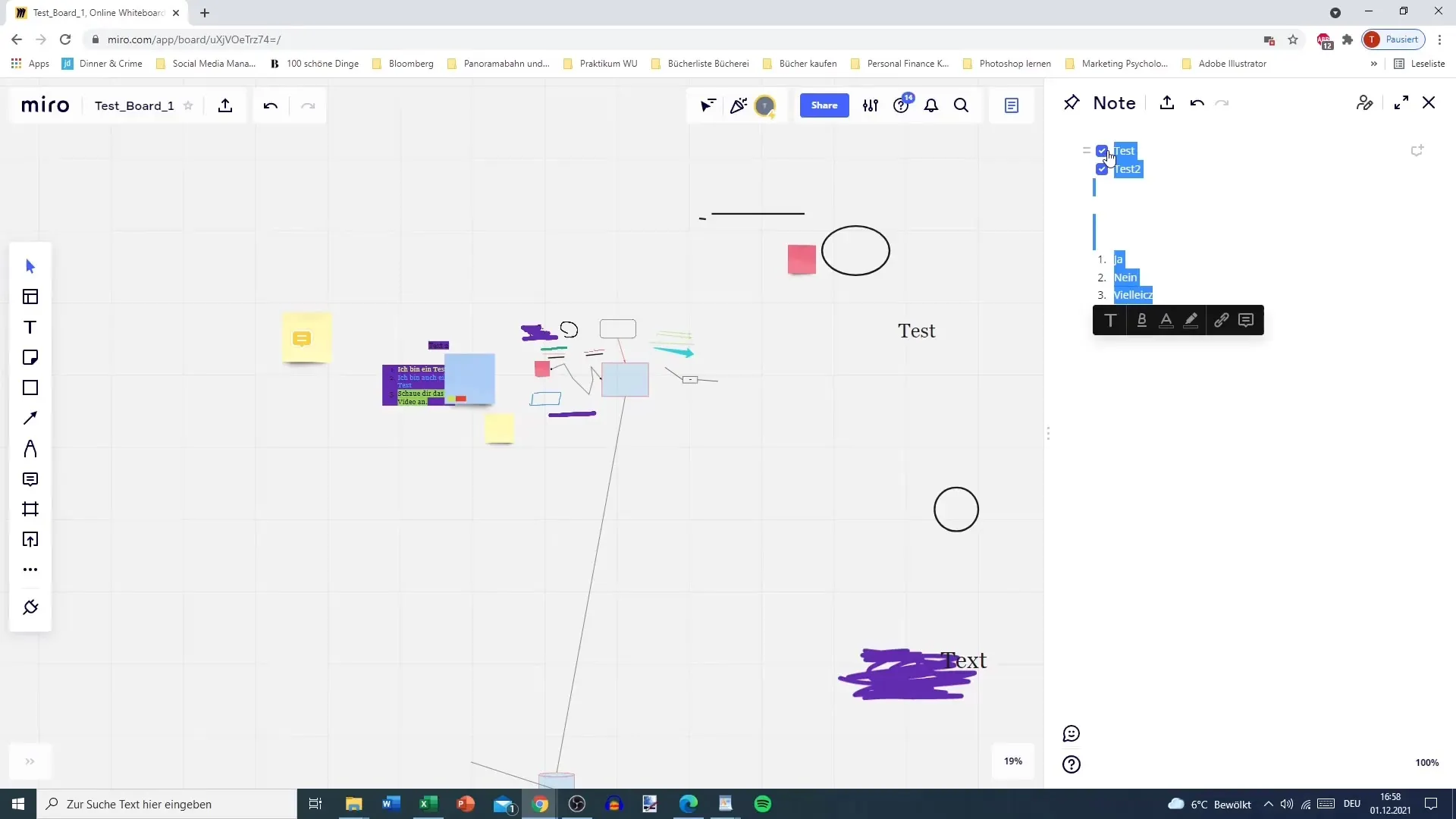Select the Connection line arrow tool
The height and width of the screenshot is (819, 1456).
click(30, 418)
